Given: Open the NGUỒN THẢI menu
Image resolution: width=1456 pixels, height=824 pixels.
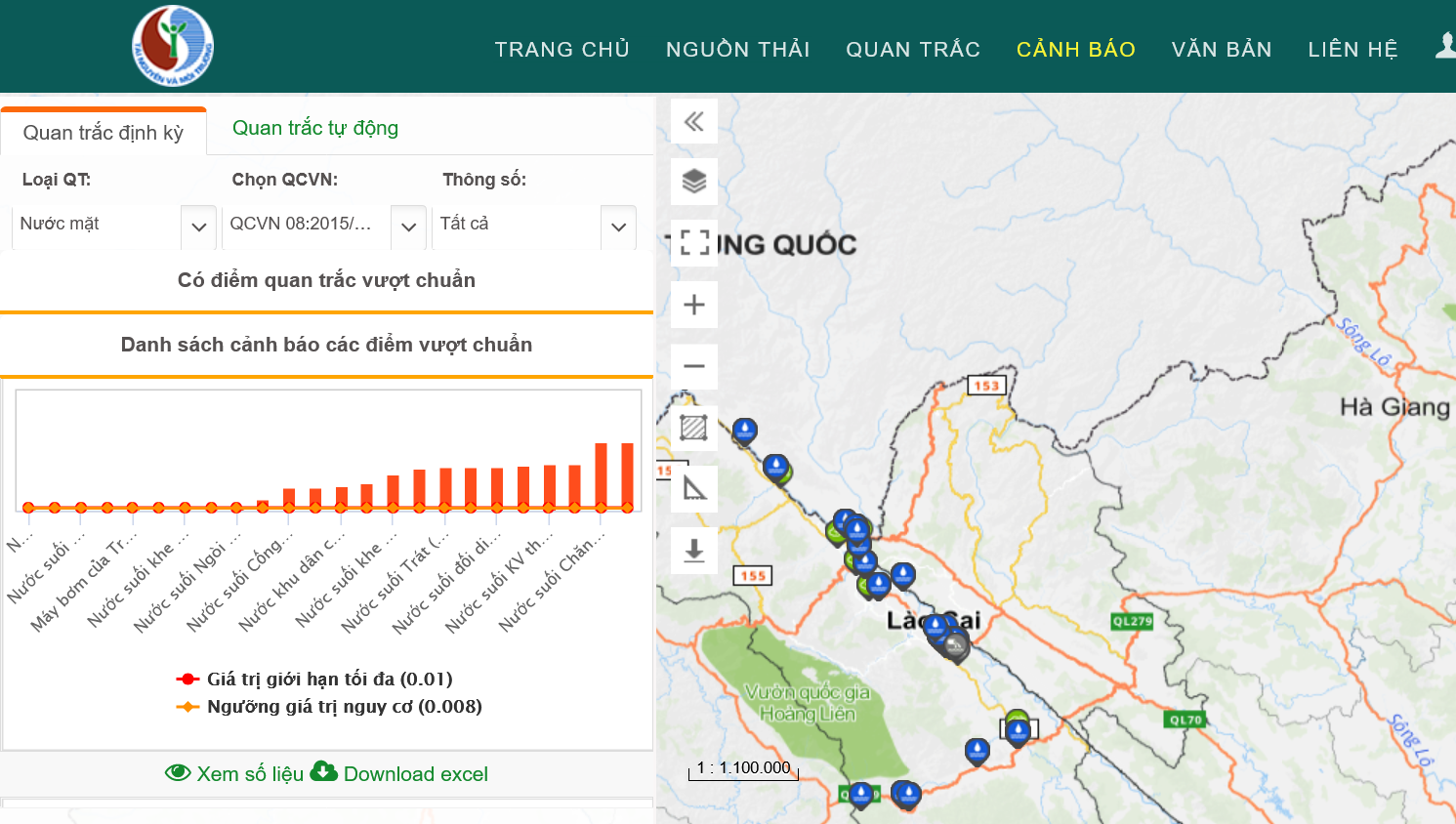Looking at the screenshot, I should (x=737, y=50).
